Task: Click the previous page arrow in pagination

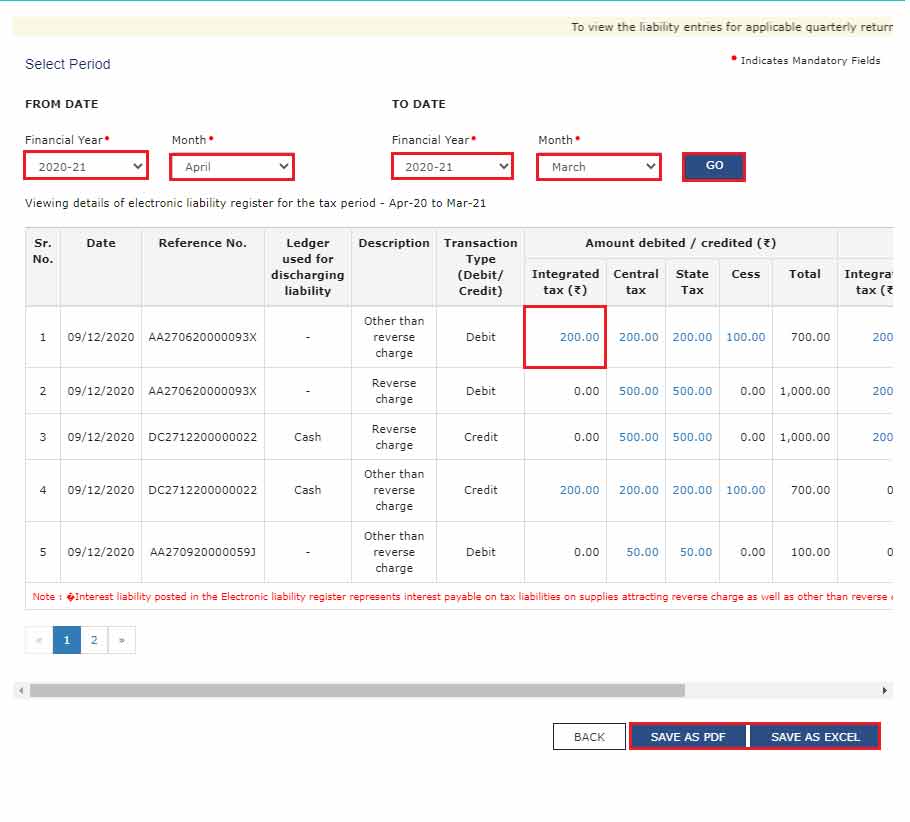Action: [40, 640]
